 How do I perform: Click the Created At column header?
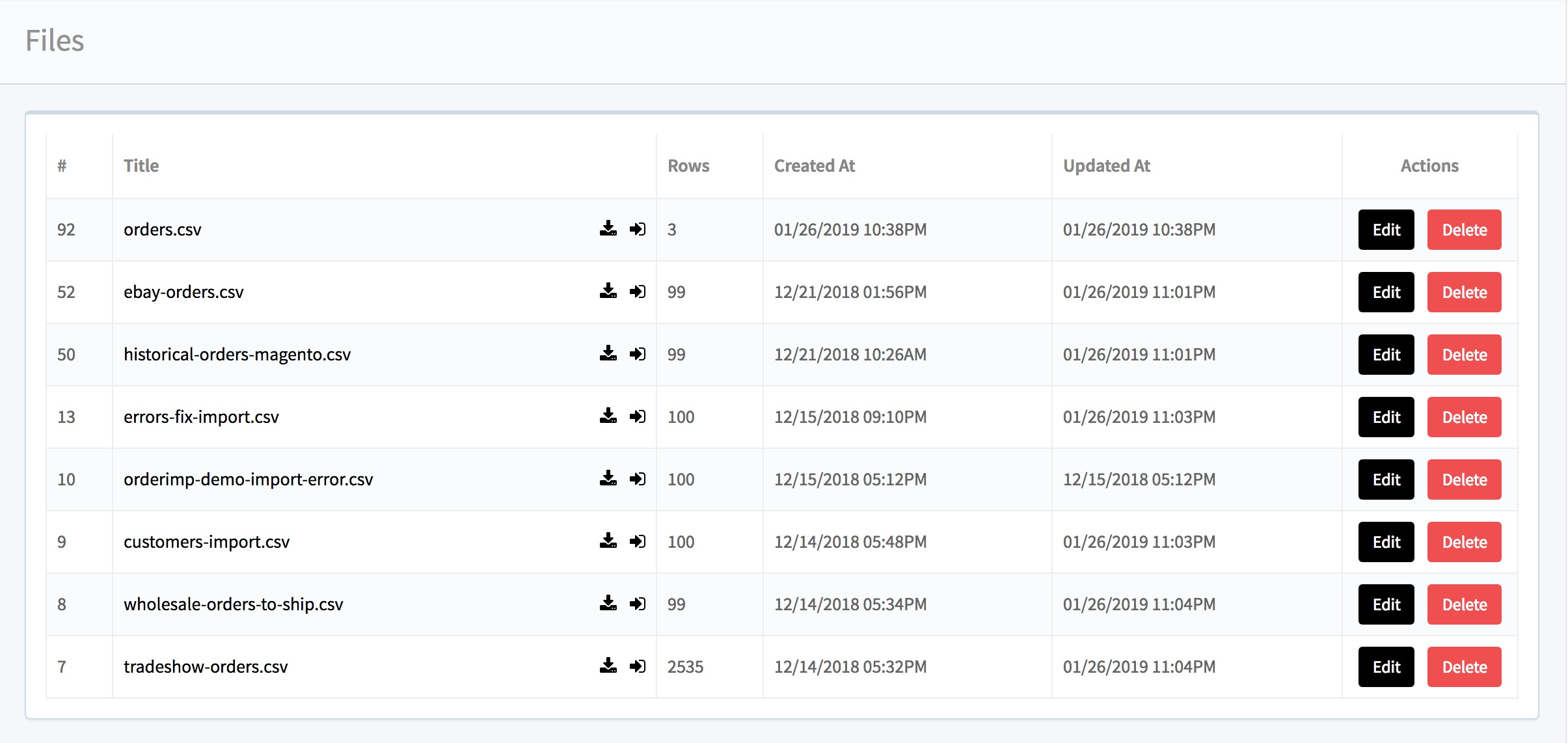tap(814, 166)
